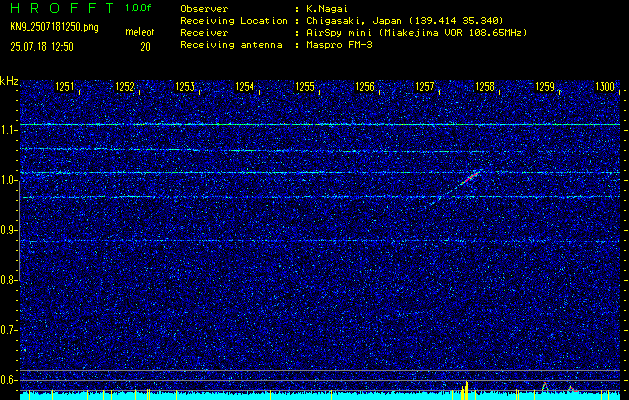Click the 'meteor' label
This screenshot has width=629, height=400.
[140, 32]
